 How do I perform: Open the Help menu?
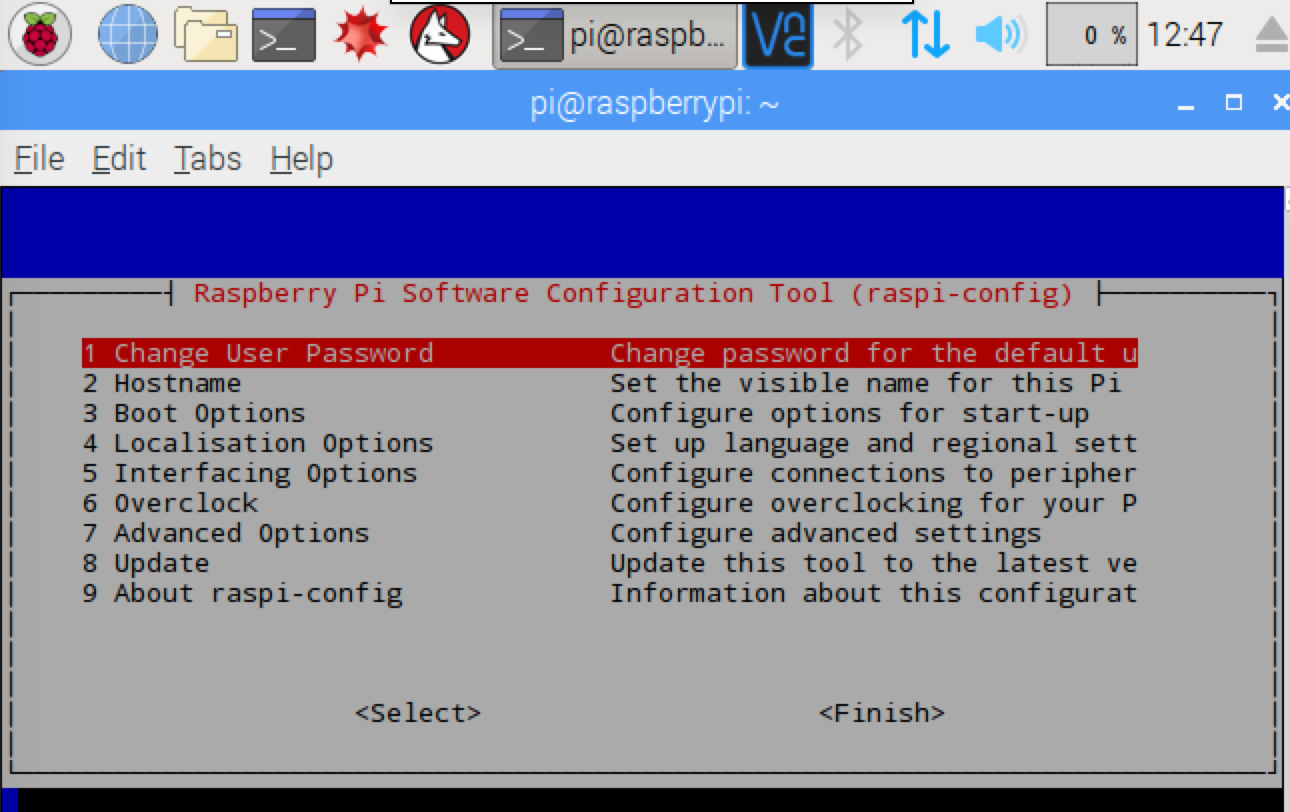pos(301,159)
